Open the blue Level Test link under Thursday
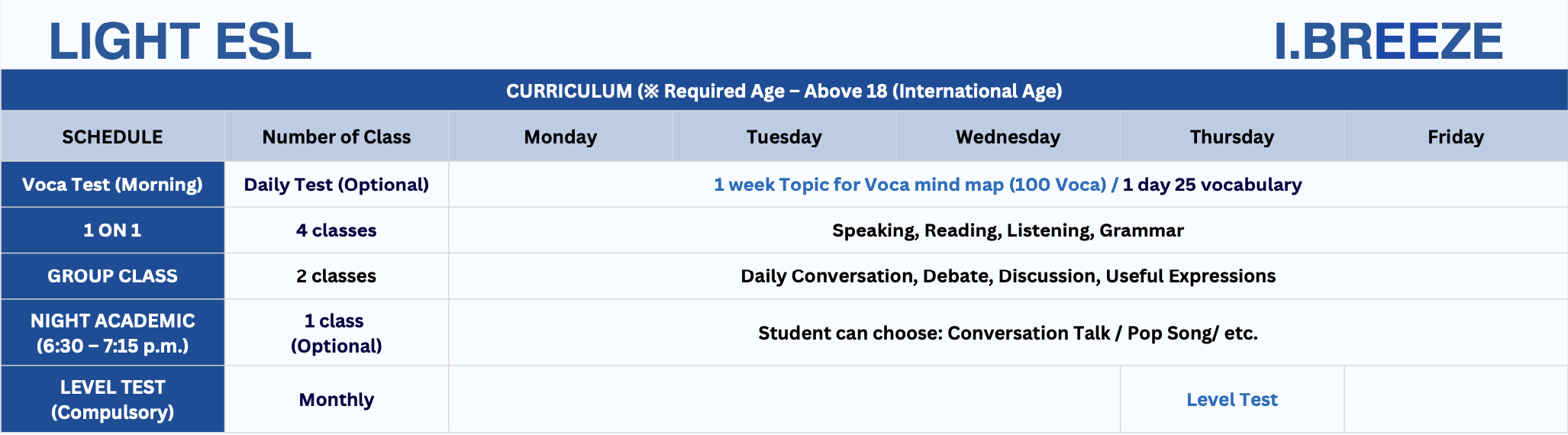Image resolution: width=1568 pixels, height=435 pixels. point(1231,400)
